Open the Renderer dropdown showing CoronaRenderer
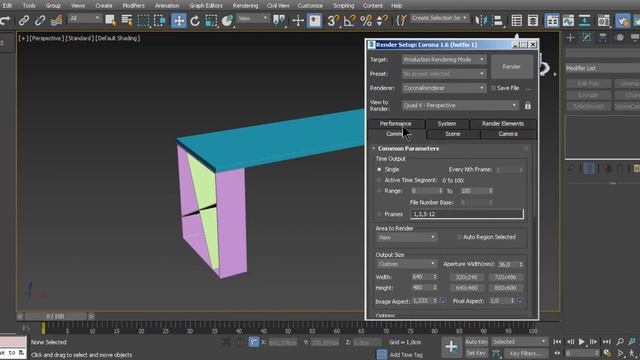The height and width of the screenshot is (360, 640). 444,88
